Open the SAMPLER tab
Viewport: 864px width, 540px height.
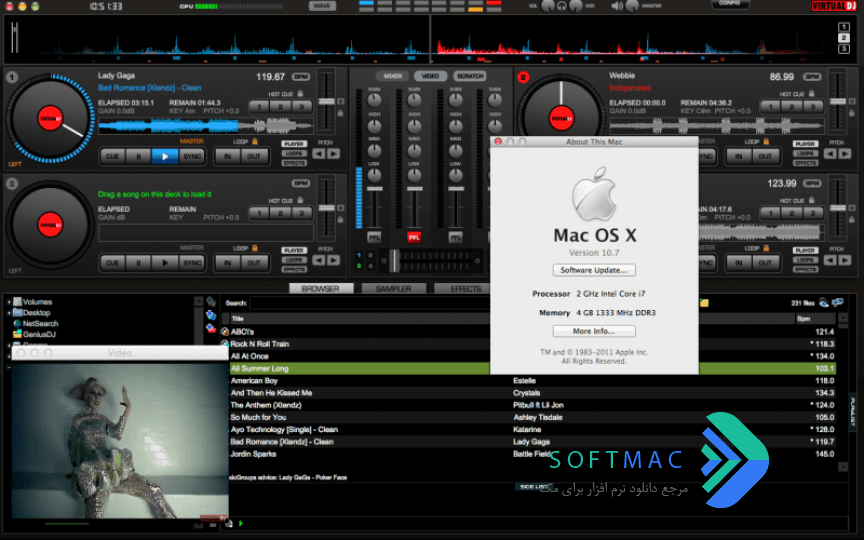(x=393, y=288)
